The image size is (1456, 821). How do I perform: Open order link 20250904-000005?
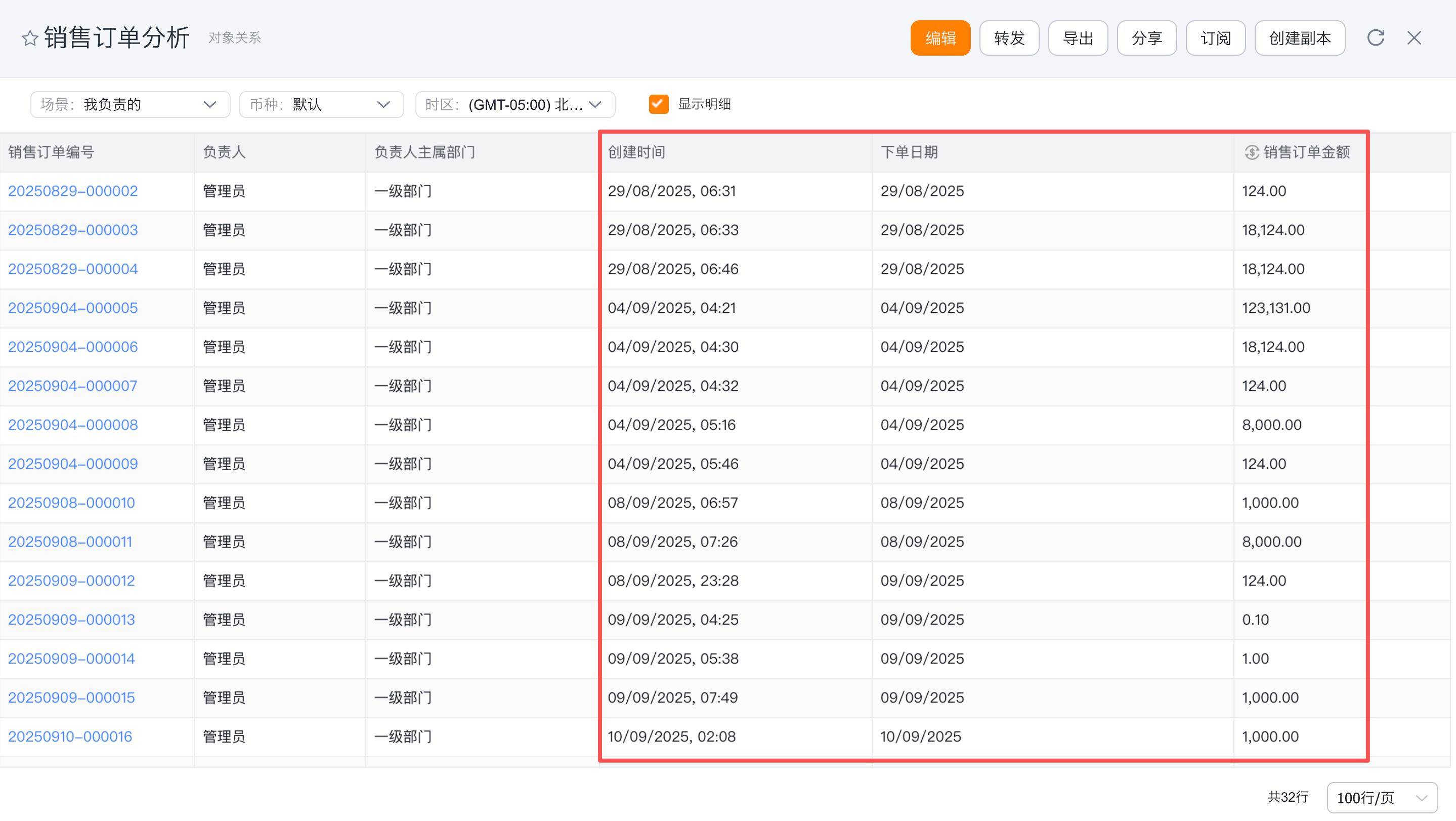click(73, 308)
